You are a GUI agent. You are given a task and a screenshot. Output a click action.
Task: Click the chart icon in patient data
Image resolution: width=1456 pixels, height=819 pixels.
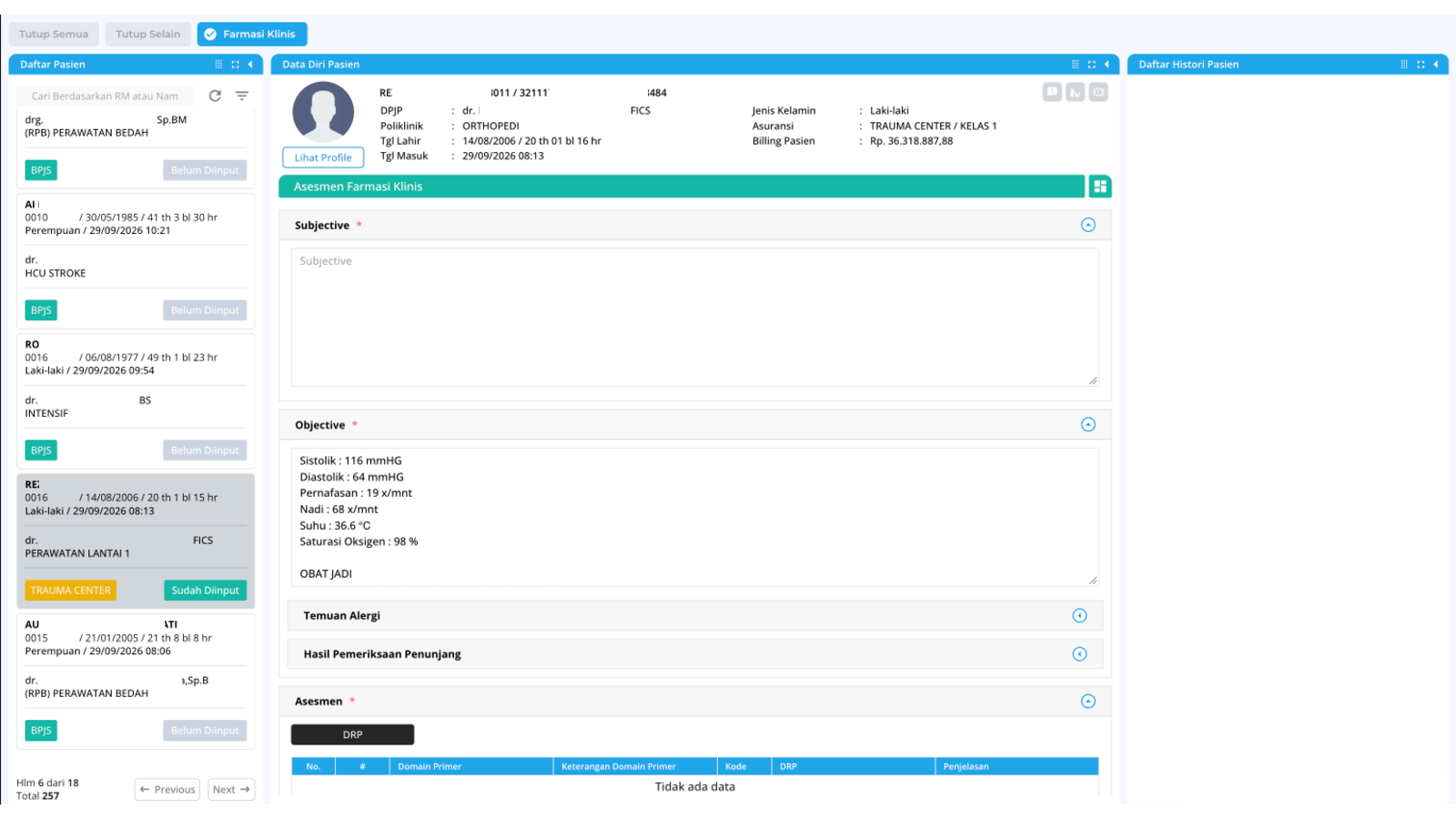(1076, 92)
